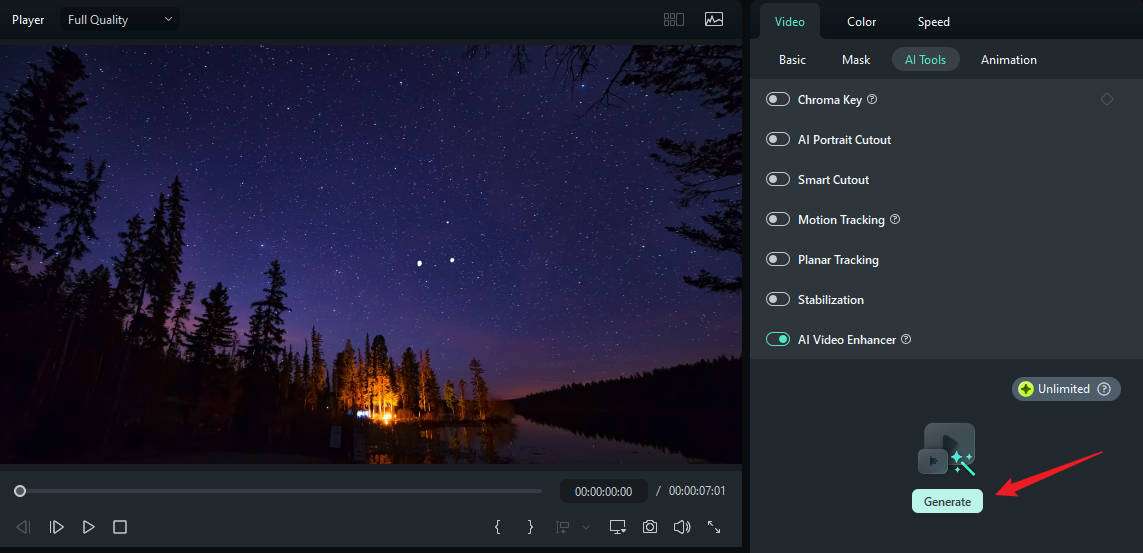Take a snapshot with camera icon

coord(649,527)
